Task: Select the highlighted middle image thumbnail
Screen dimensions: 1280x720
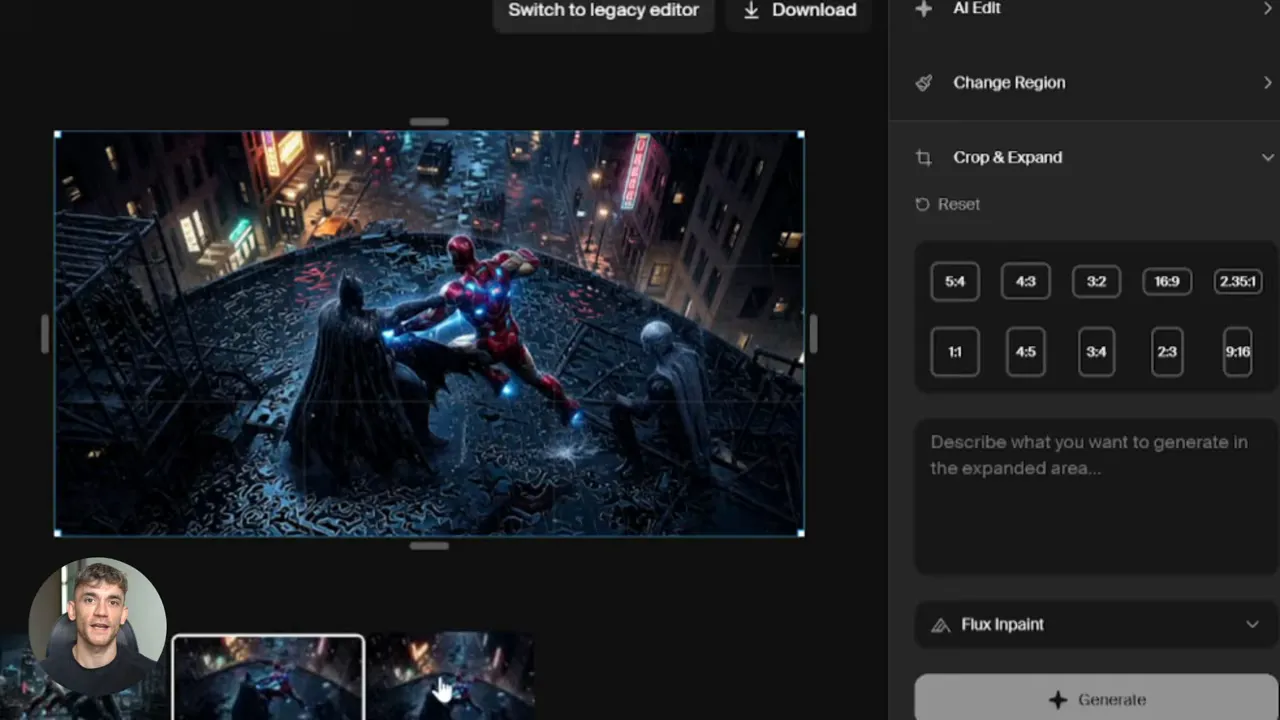Action: coord(268,678)
